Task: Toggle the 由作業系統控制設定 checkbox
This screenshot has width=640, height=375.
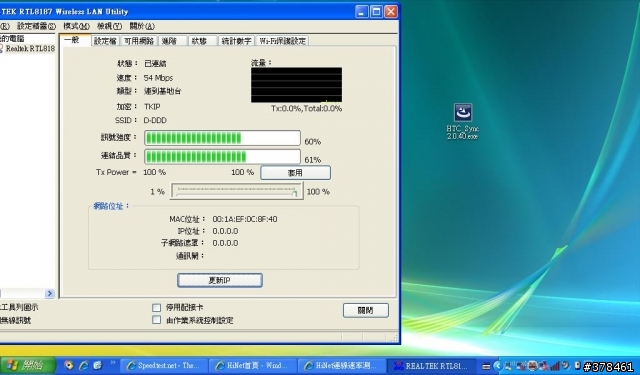Action: pos(156,320)
